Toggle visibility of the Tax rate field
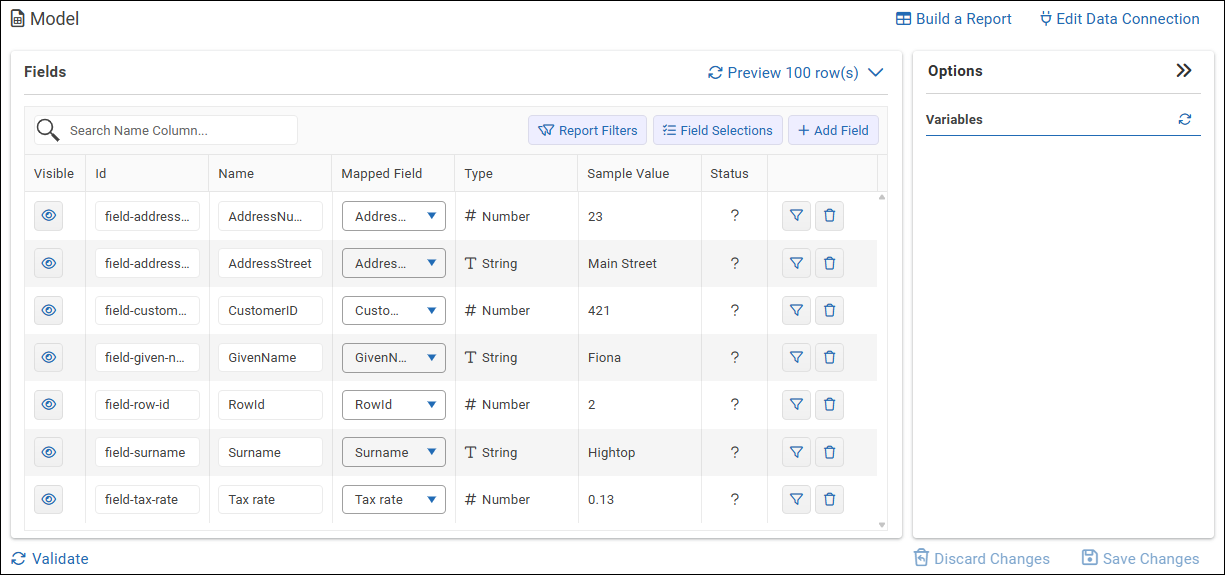Viewport: 1225px width, 575px height. tap(48, 499)
